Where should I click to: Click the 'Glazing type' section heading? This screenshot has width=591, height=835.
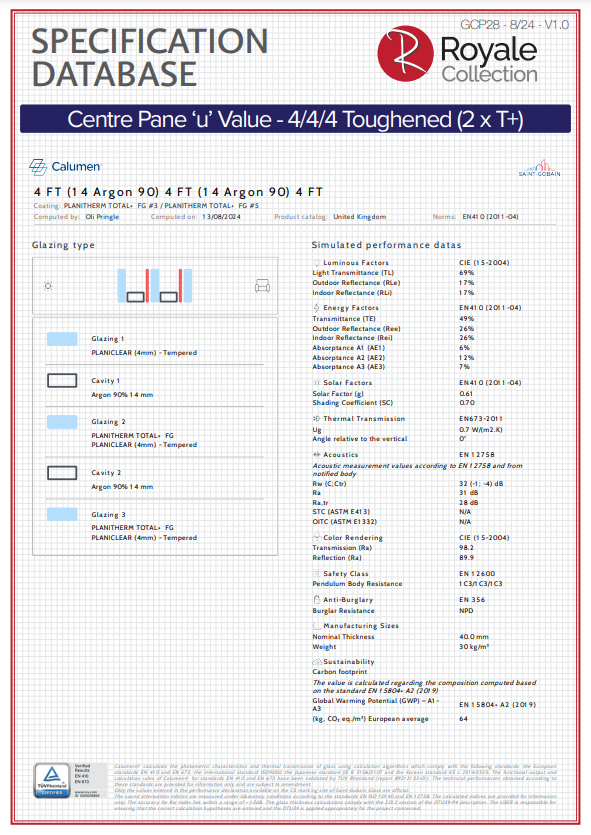[63, 245]
